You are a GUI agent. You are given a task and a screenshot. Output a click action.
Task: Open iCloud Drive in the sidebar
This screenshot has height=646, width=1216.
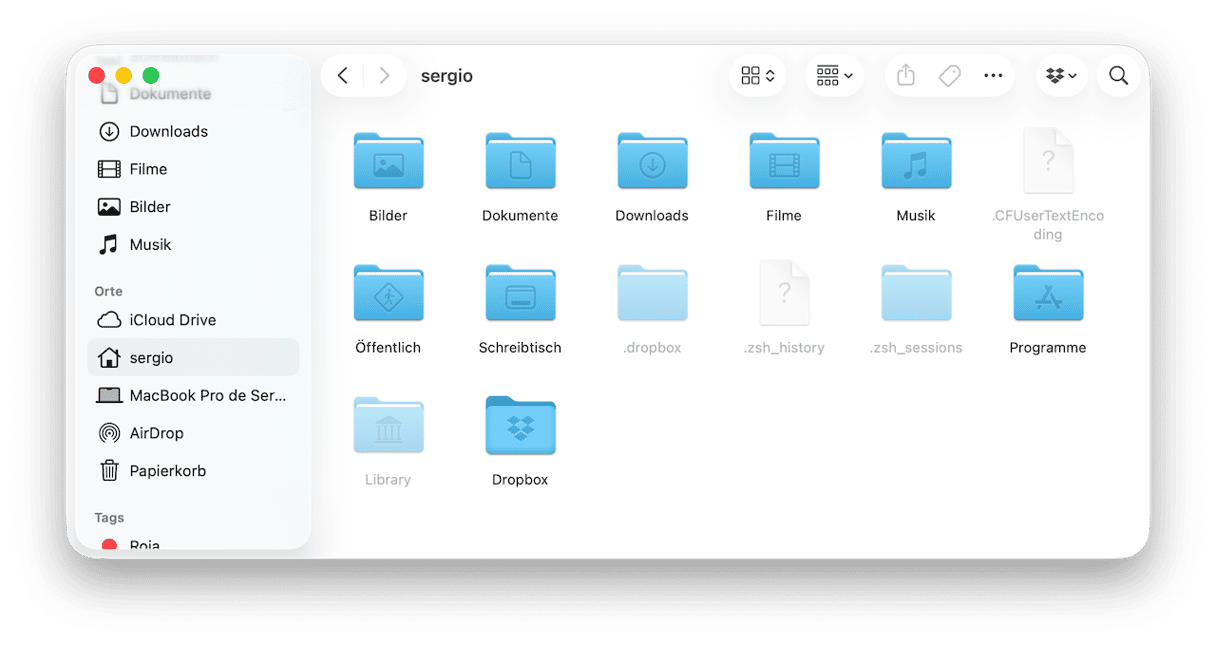pyautogui.click(x=193, y=320)
